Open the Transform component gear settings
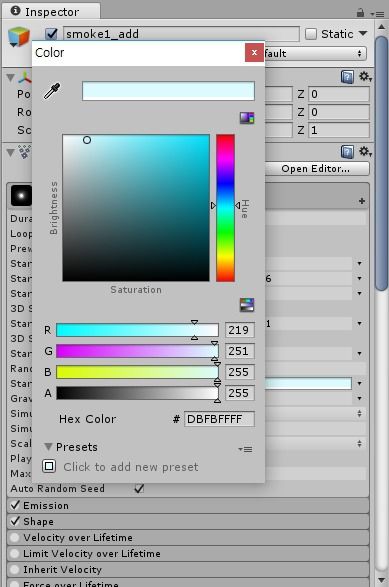Image resolution: width=389 pixels, height=587 pixels. [365, 77]
